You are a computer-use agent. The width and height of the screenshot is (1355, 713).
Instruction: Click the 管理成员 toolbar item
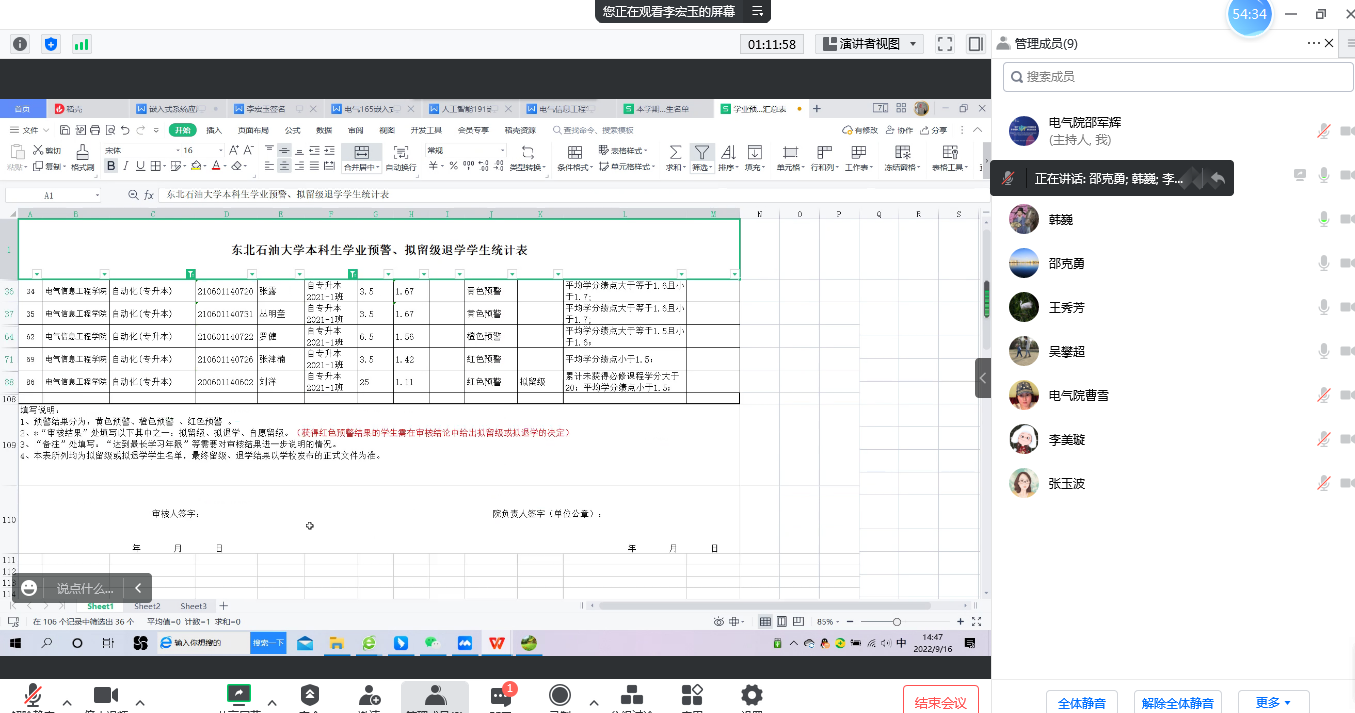[435, 697]
